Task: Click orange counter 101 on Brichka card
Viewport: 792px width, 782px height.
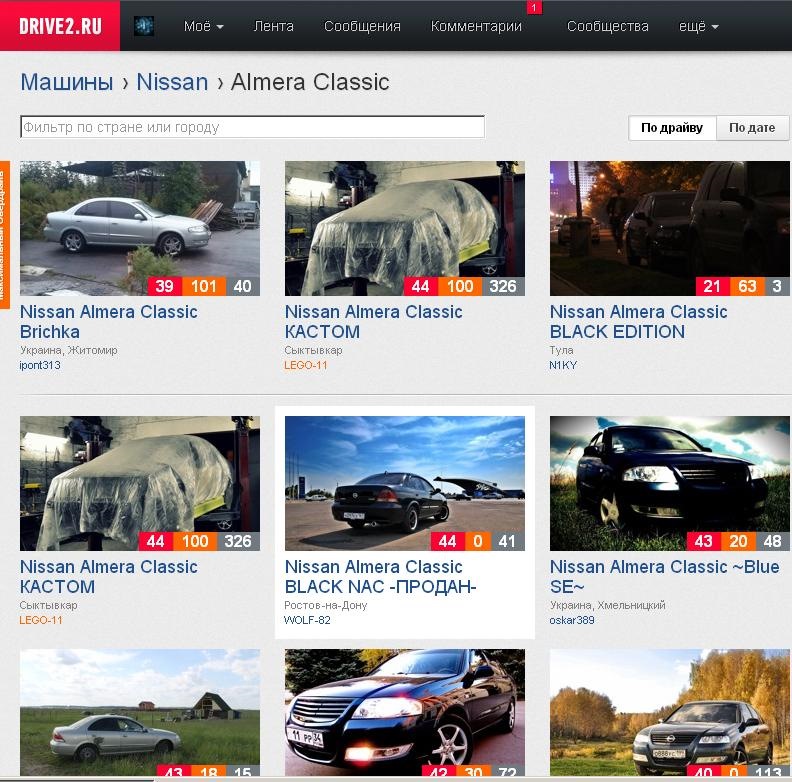Action: point(204,286)
